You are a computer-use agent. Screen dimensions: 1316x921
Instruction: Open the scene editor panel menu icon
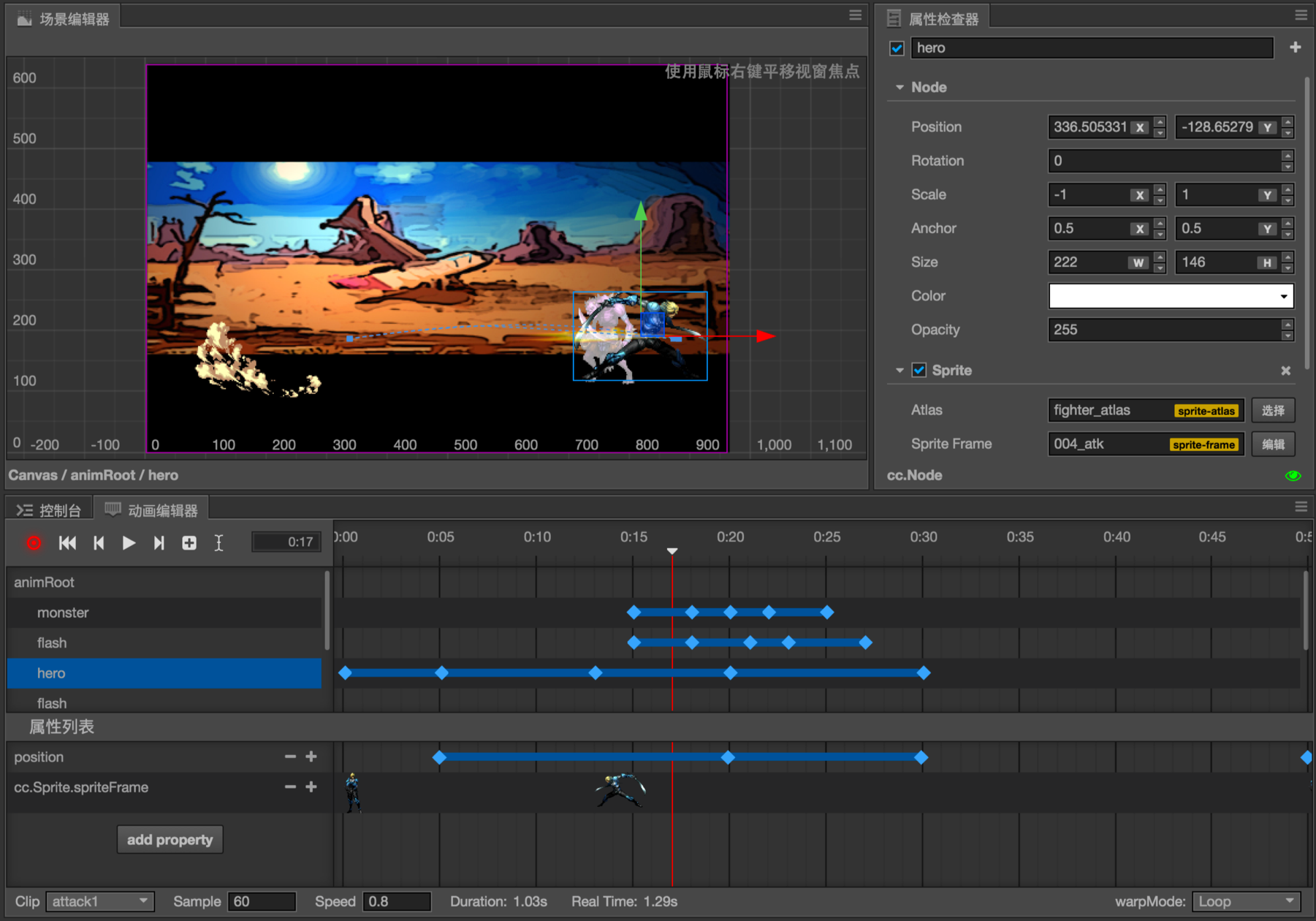[855, 15]
